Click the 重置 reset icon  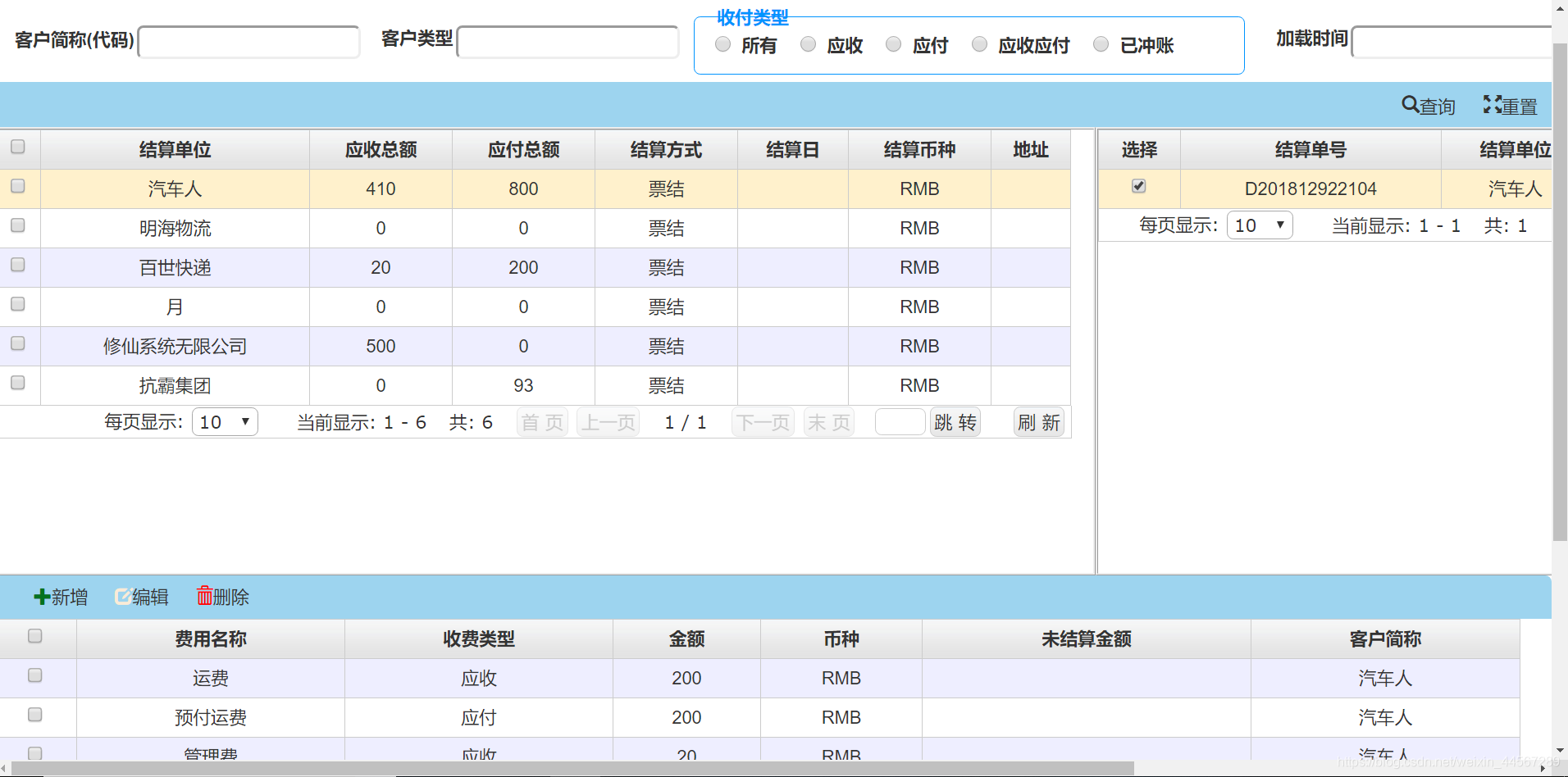tap(1492, 104)
